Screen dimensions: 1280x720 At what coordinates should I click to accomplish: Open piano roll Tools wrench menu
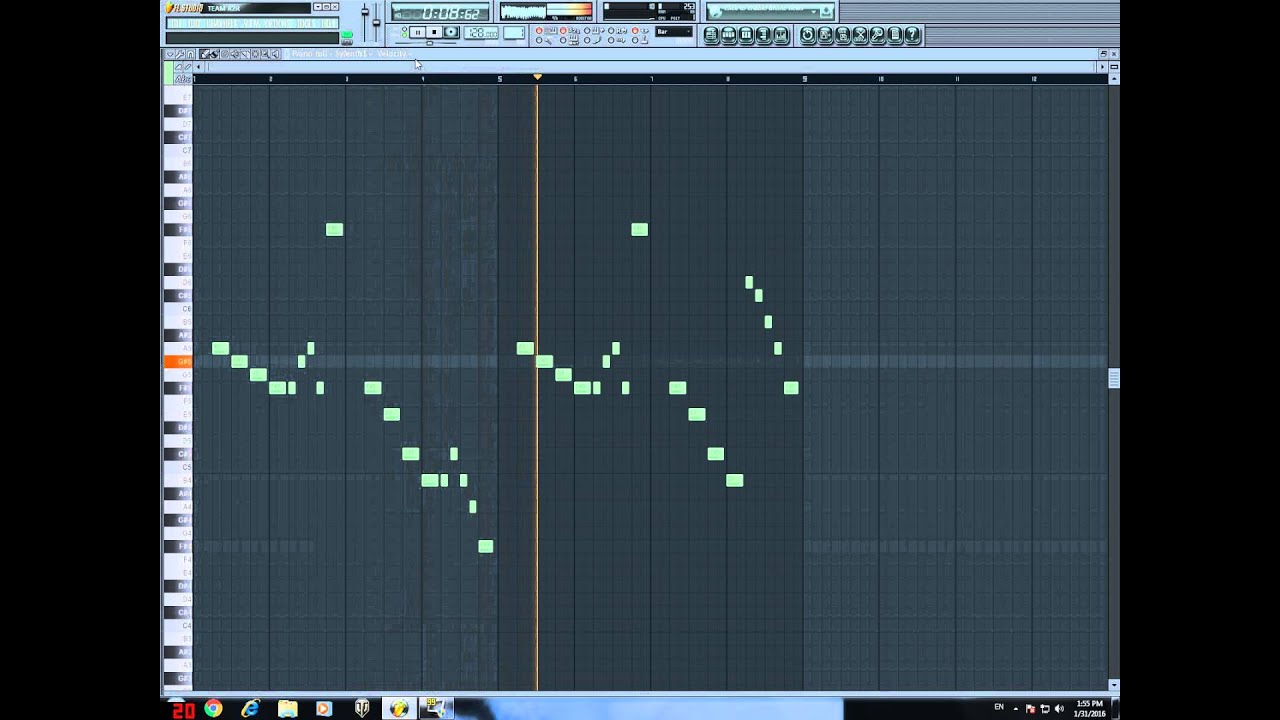pyautogui.click(x=180, y=53)
